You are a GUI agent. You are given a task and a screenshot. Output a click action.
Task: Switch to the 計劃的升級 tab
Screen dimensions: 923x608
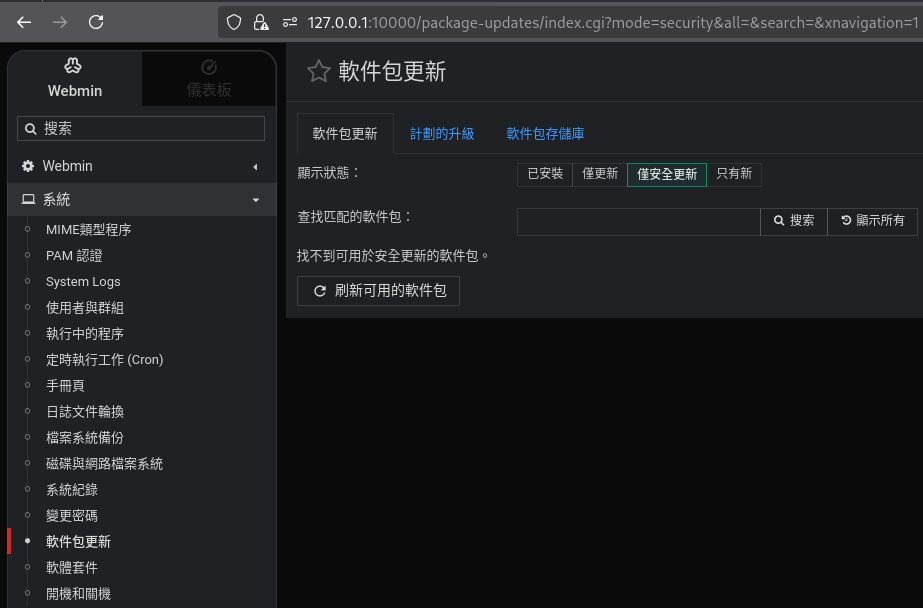click(x=442, y=134)
